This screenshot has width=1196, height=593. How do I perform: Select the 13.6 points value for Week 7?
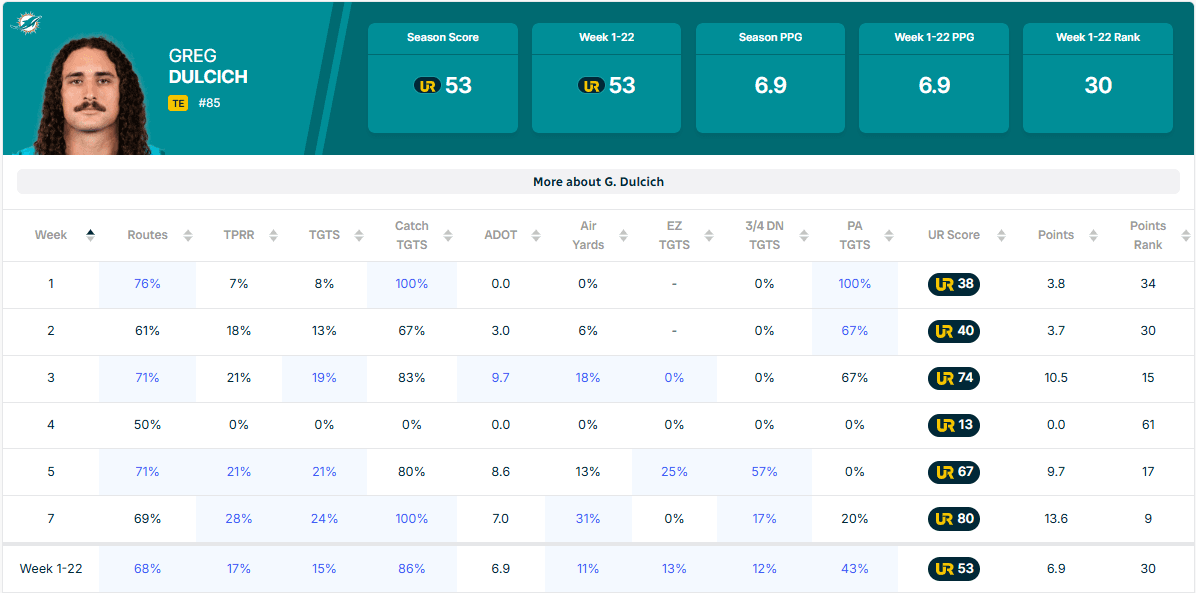click(x=1056, y=519)
